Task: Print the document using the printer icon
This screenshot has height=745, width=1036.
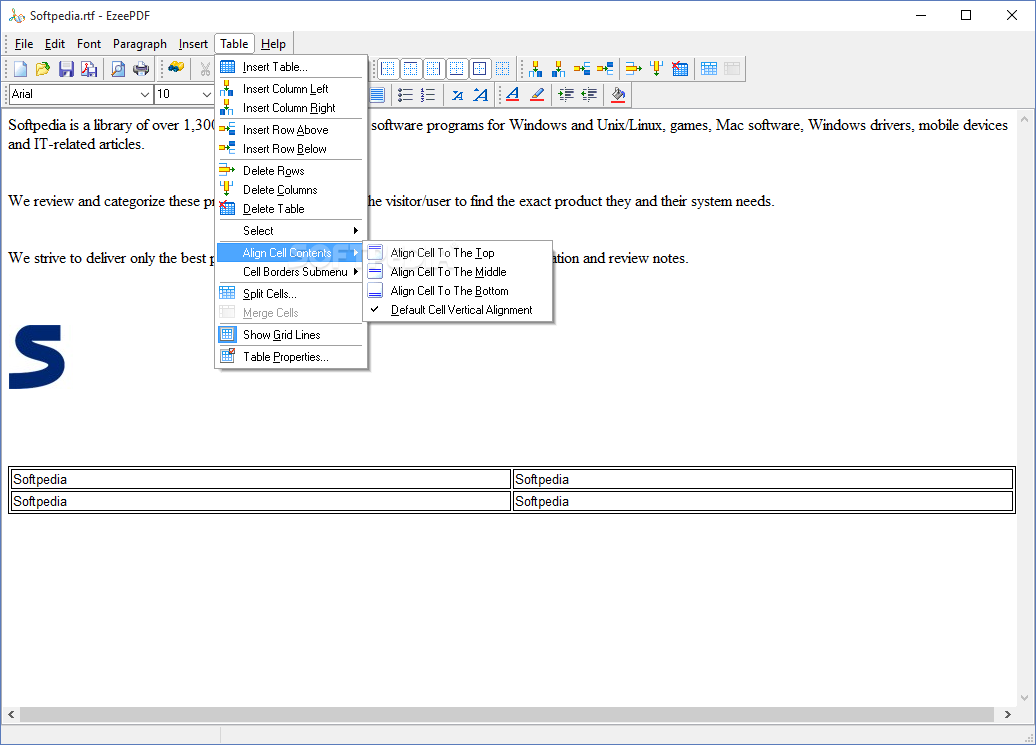Action: [141, 69]
